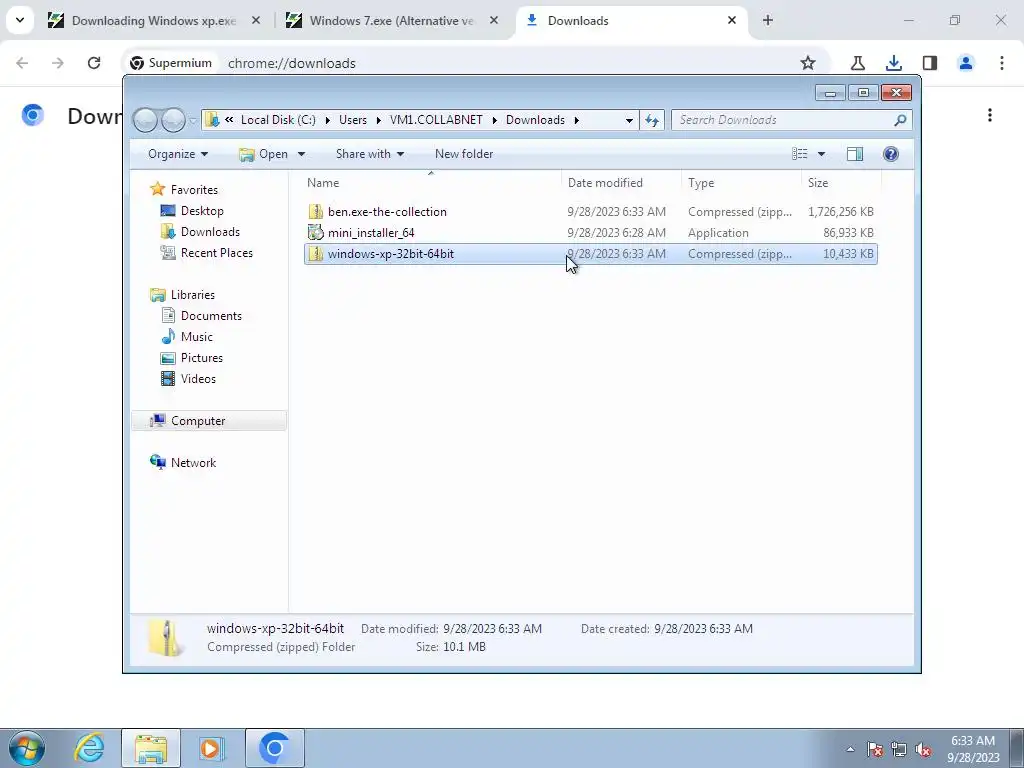Open Chrome Labs flask icon

tap(857, 63)
